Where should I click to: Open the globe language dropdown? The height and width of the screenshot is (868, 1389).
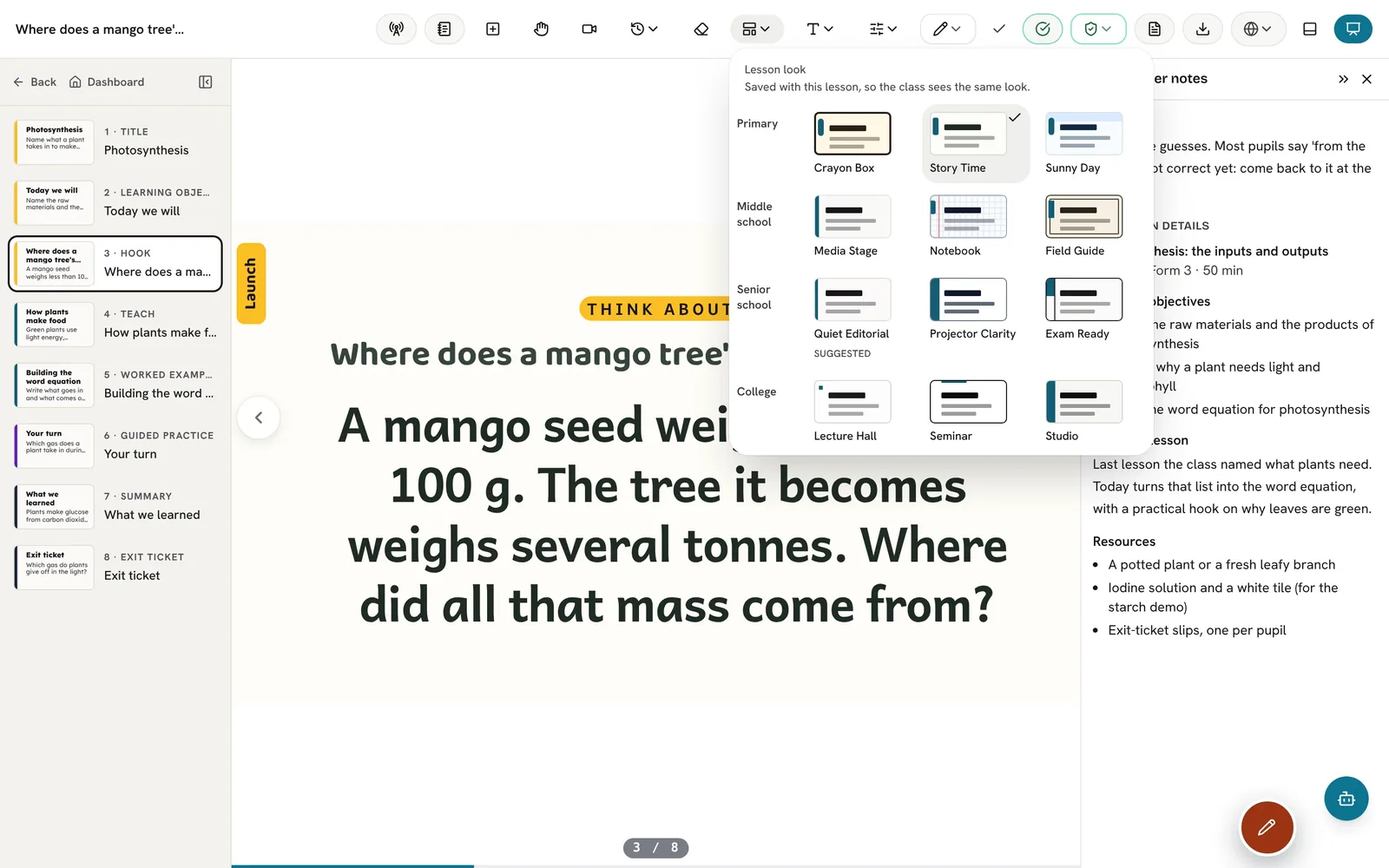tap(1258, 29)
